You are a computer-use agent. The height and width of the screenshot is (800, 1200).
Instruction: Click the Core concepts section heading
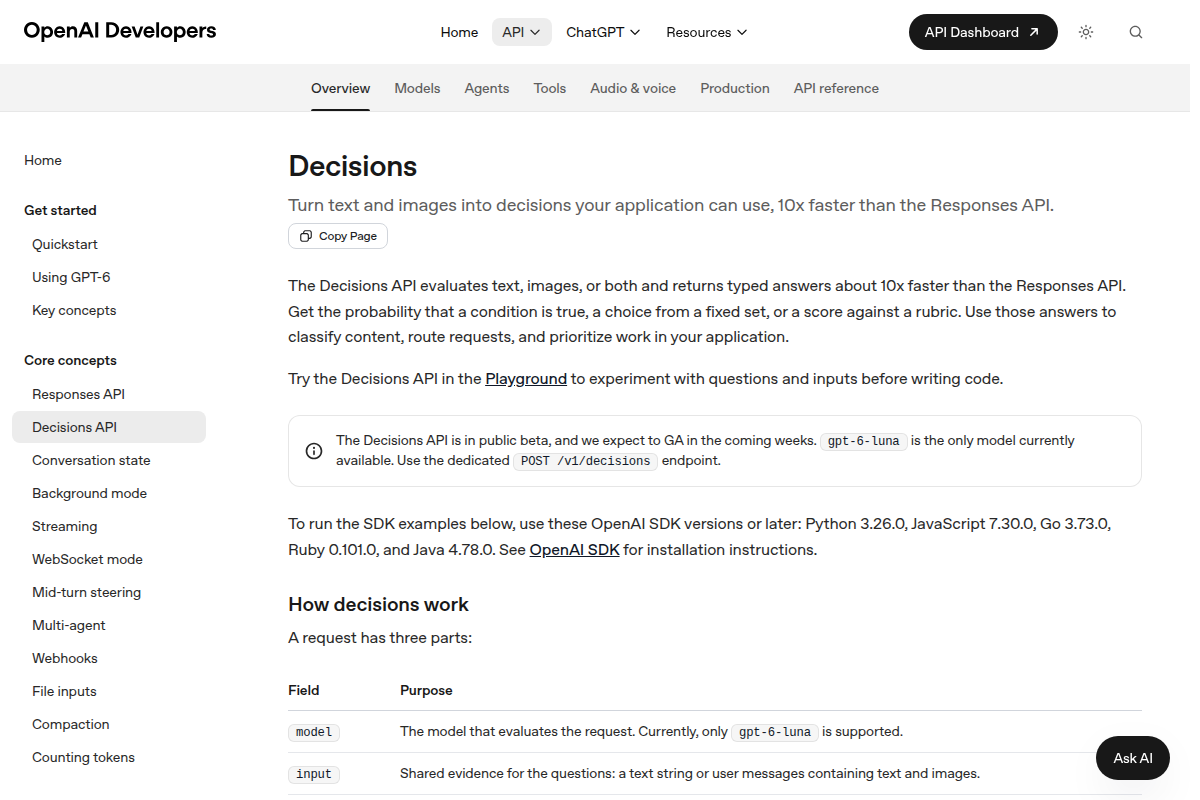70,360
